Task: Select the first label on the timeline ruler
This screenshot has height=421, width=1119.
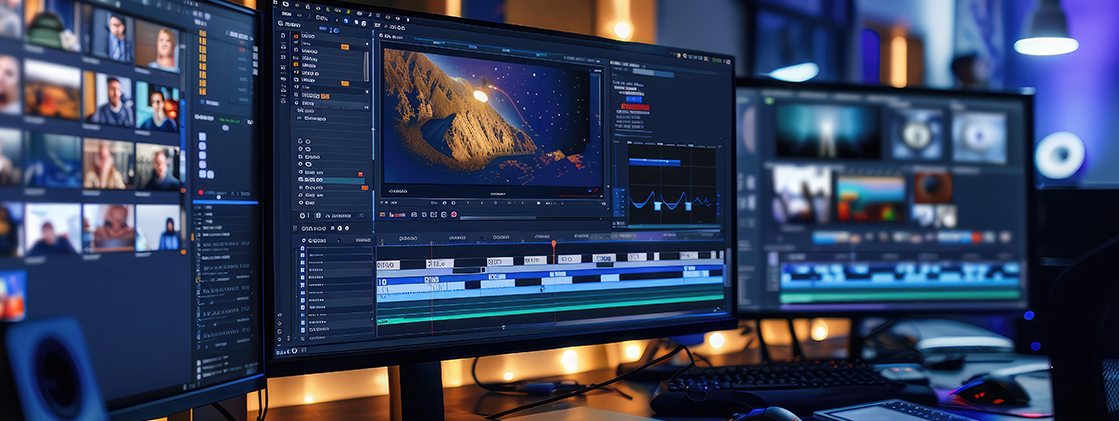Action: click(x=407, y=239)
